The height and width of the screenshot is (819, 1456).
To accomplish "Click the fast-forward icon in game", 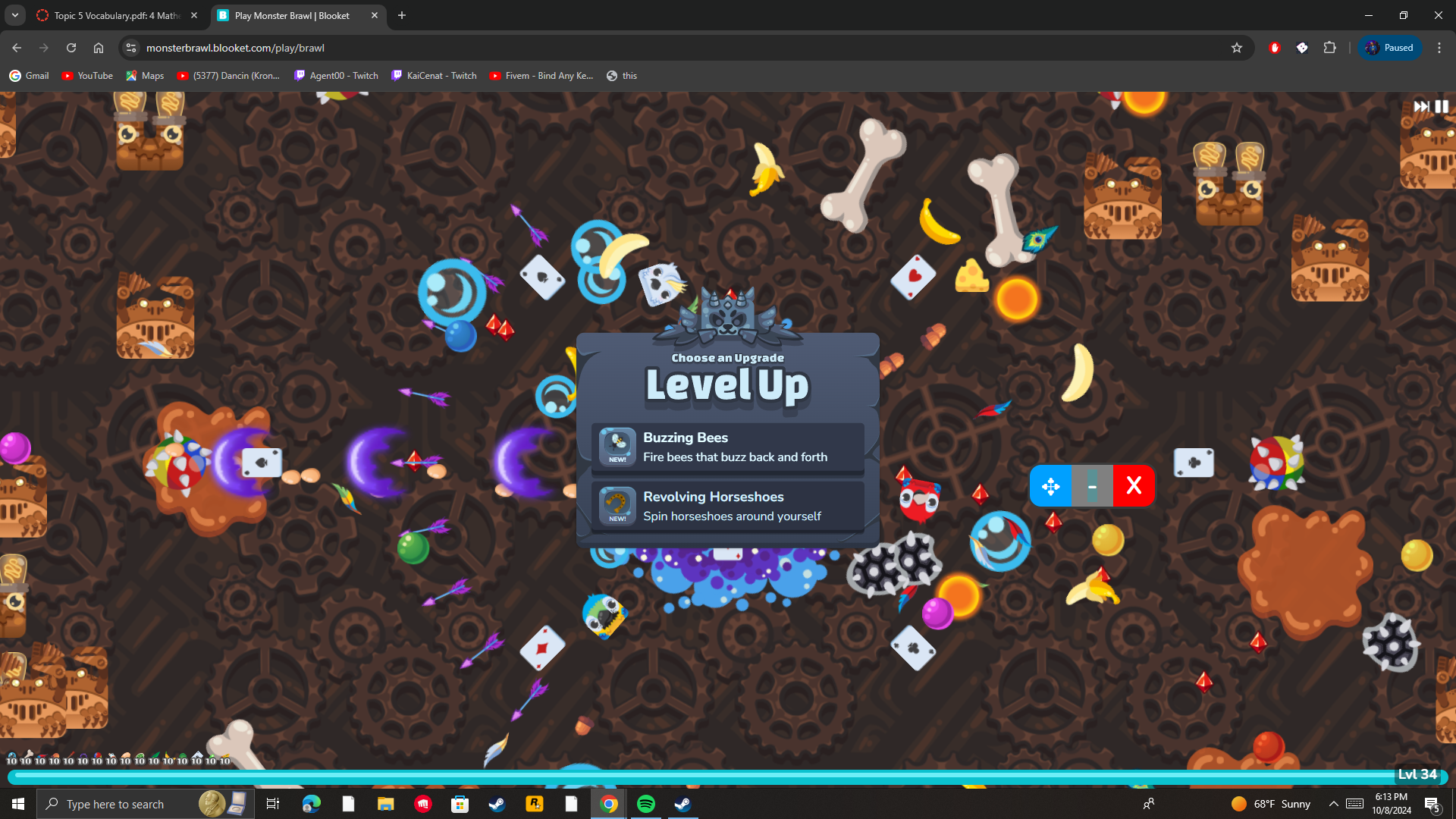I will click(x=1421, y=107).
